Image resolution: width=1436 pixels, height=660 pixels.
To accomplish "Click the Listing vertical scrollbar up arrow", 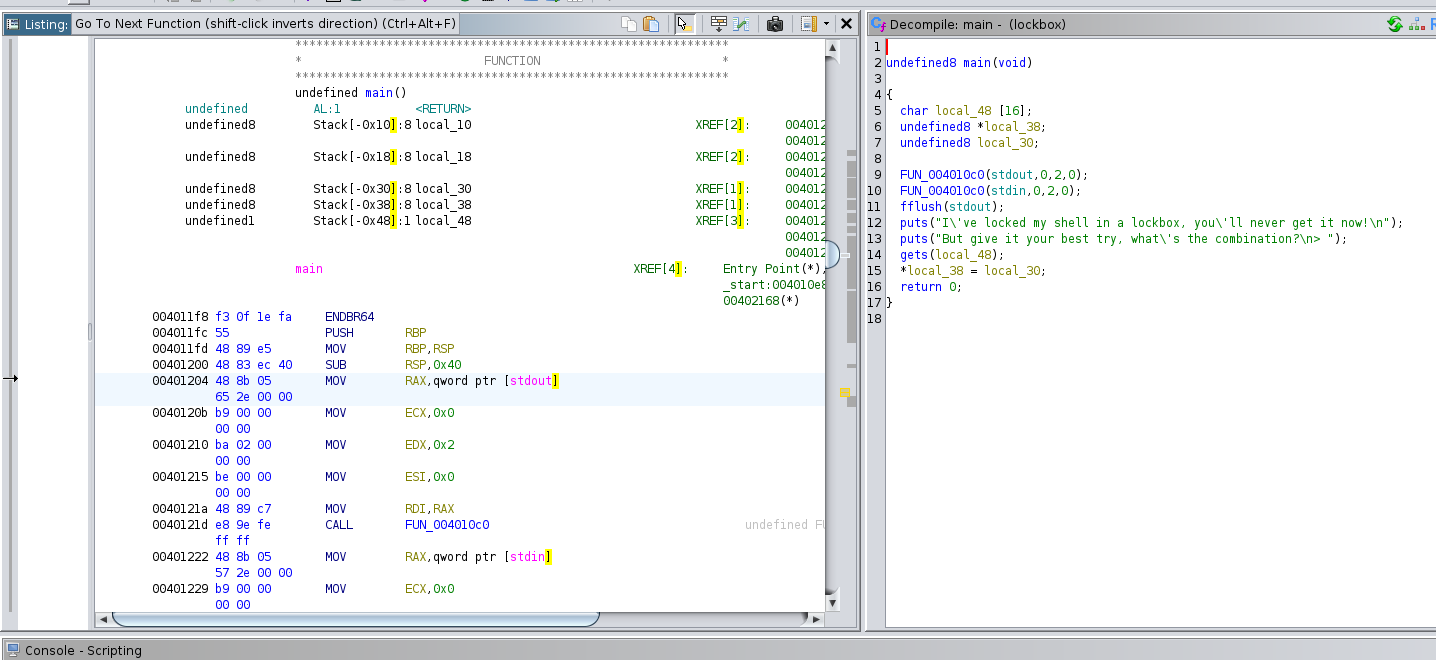I will pos(832,47).
